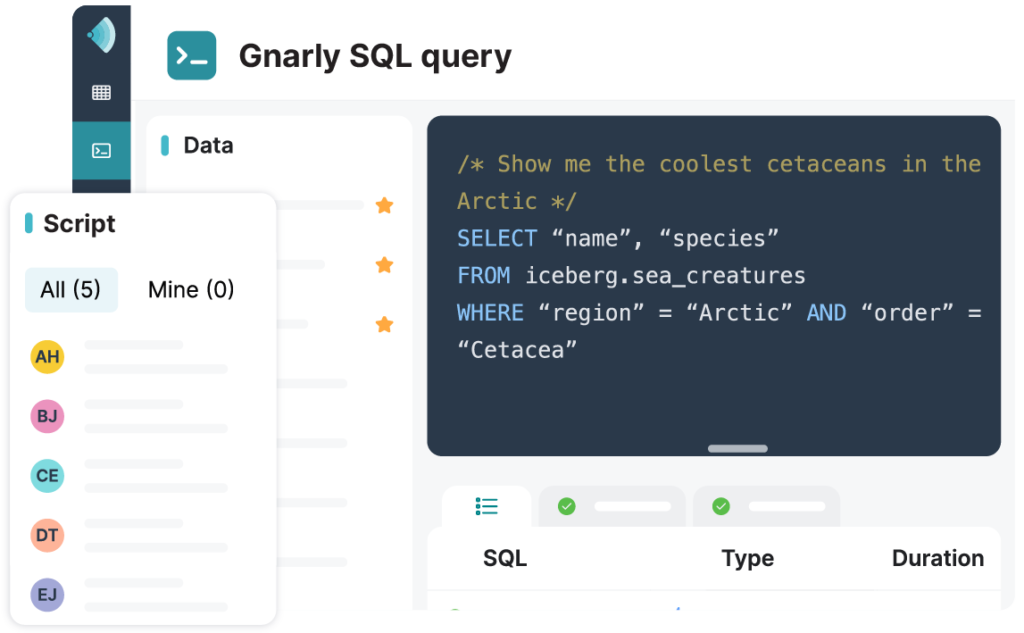Switch to Mine (0) scripts filter
This screenshot has height=633, width=1024.
point(191,289)
